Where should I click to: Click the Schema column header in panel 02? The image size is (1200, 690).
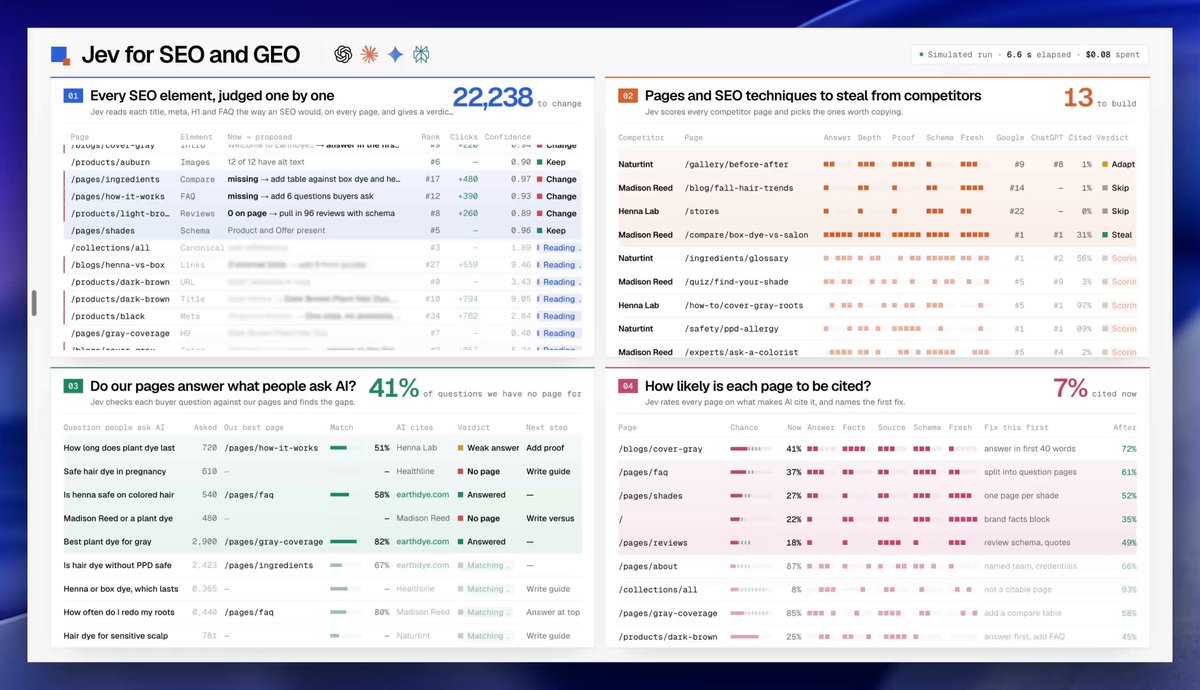click(940, 137)
